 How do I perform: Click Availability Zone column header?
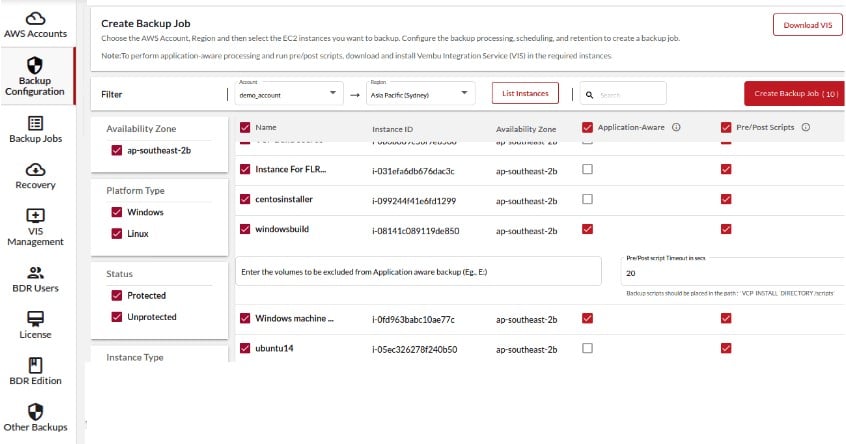click(526, 129)
